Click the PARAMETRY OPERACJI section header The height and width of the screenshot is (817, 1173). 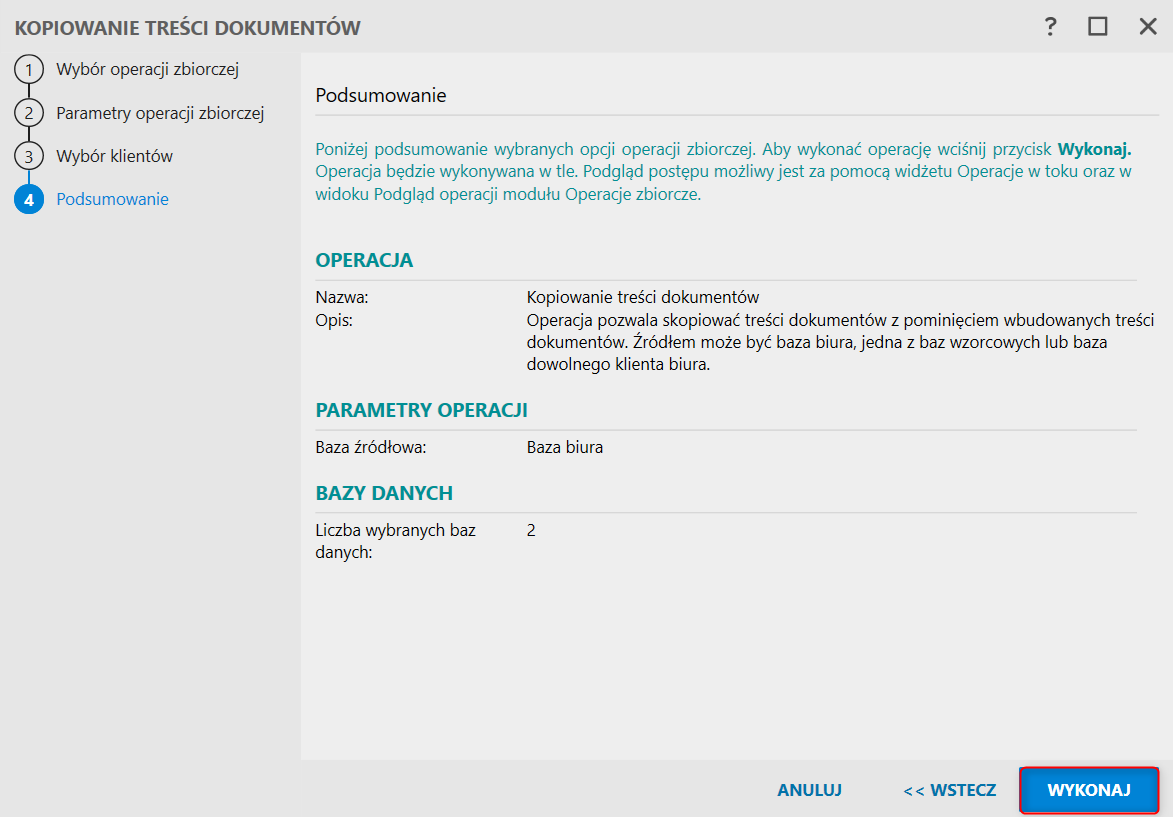[x=422, y=410]
